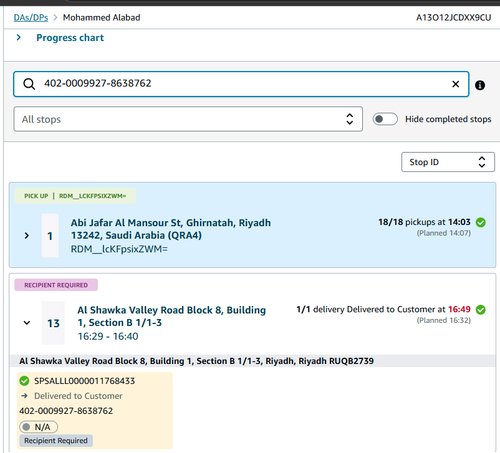Click the green check beside 1/1 delivery

point(480,310)
